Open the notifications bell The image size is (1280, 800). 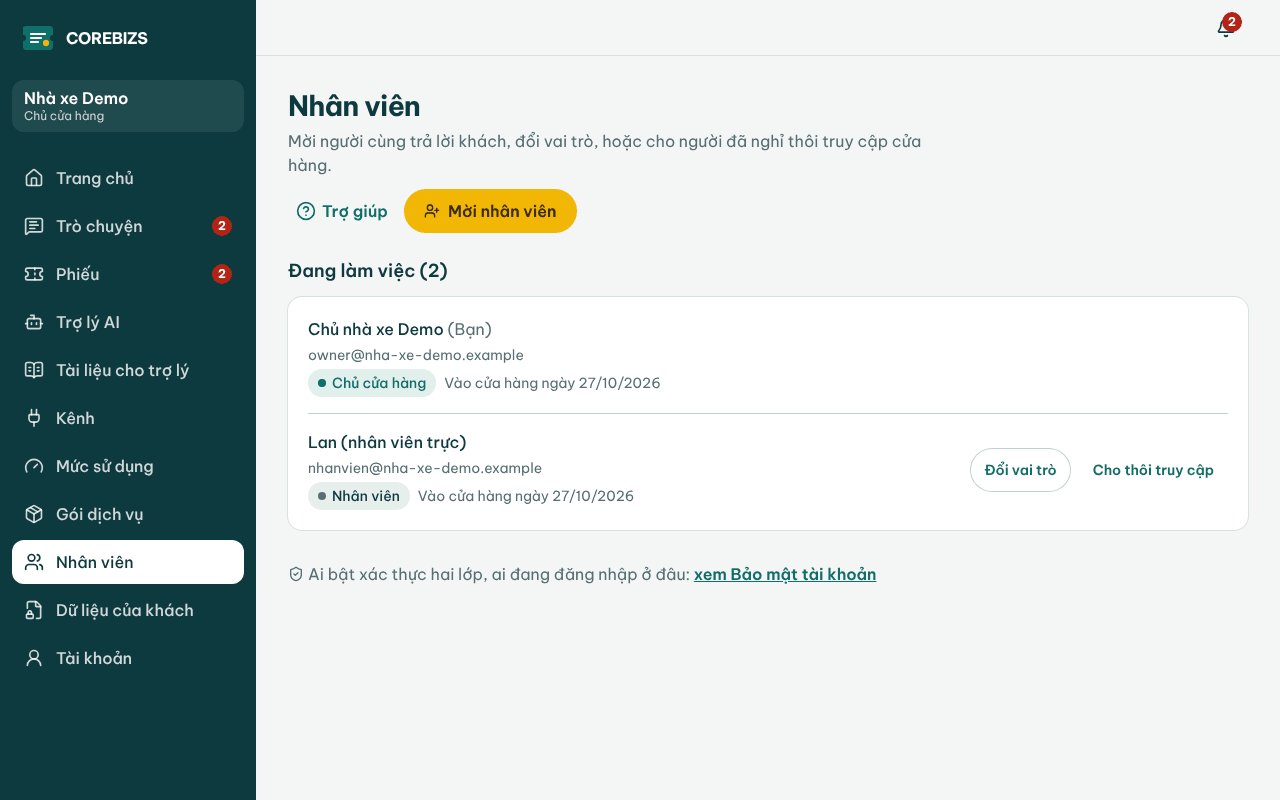pos(1225,28)
